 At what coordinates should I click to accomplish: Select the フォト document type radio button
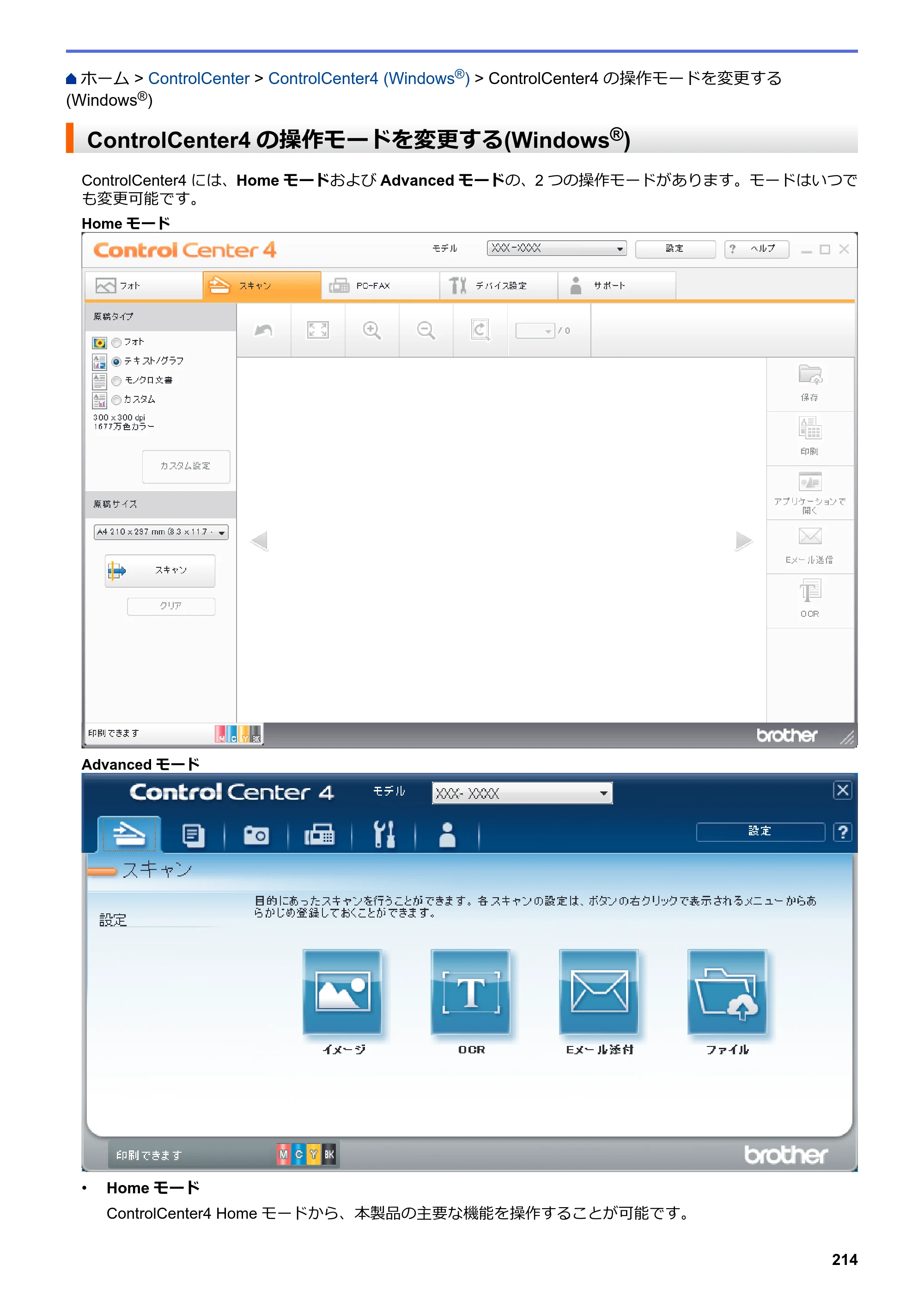(x=117, y=343)
